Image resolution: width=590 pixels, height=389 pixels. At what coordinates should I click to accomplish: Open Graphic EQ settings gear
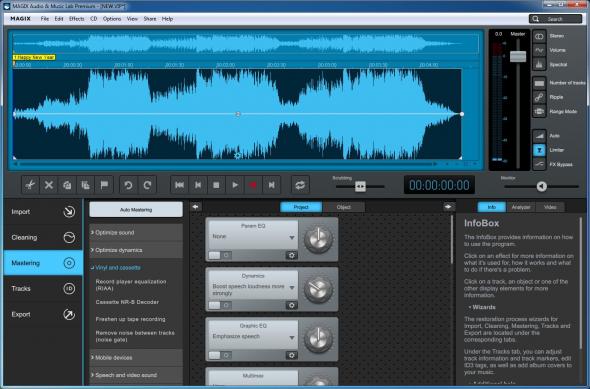click(x=292, y=355)
